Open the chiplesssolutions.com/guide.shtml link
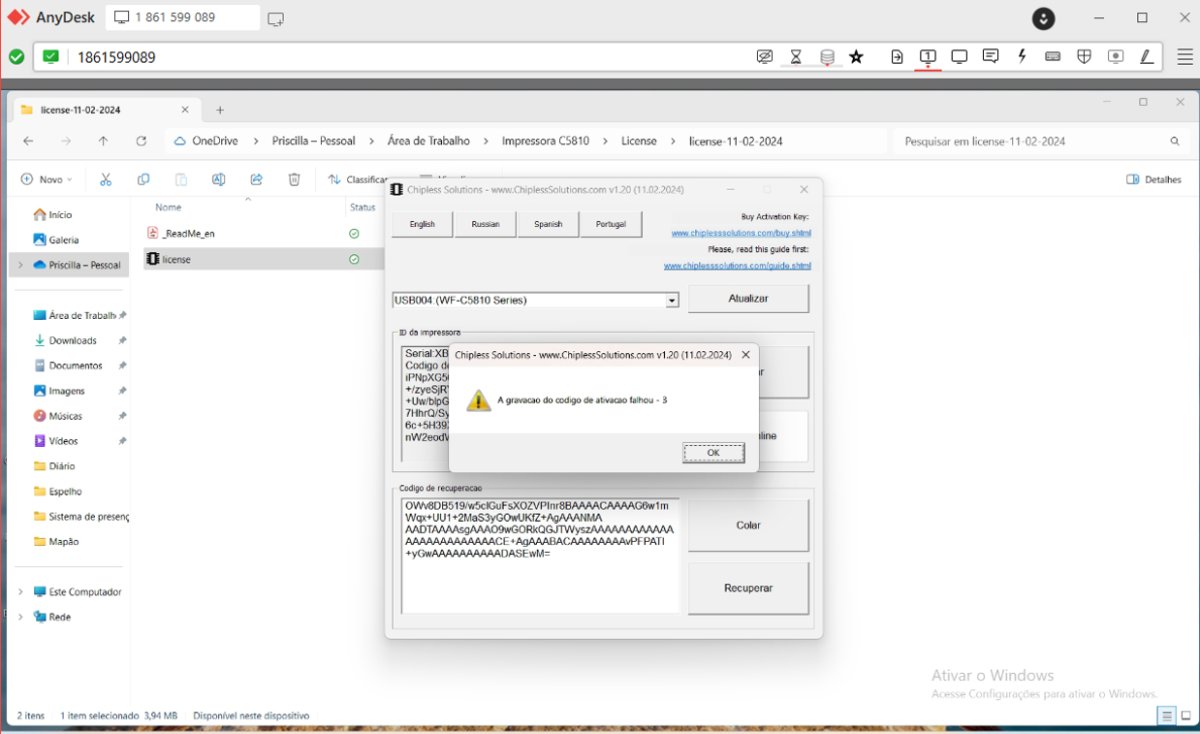 (x=737, y=266)
